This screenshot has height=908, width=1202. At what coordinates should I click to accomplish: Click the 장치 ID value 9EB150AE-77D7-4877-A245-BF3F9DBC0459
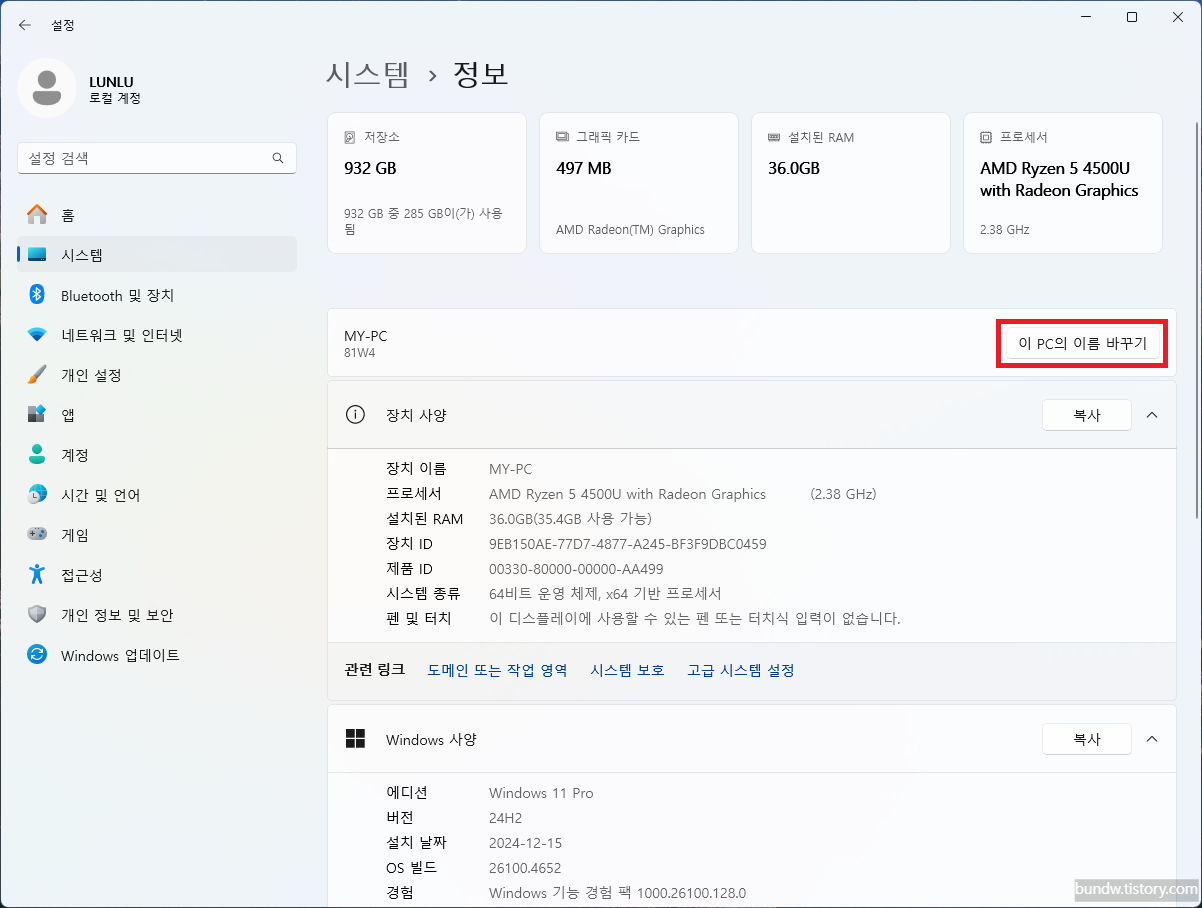tap(628, 544)
